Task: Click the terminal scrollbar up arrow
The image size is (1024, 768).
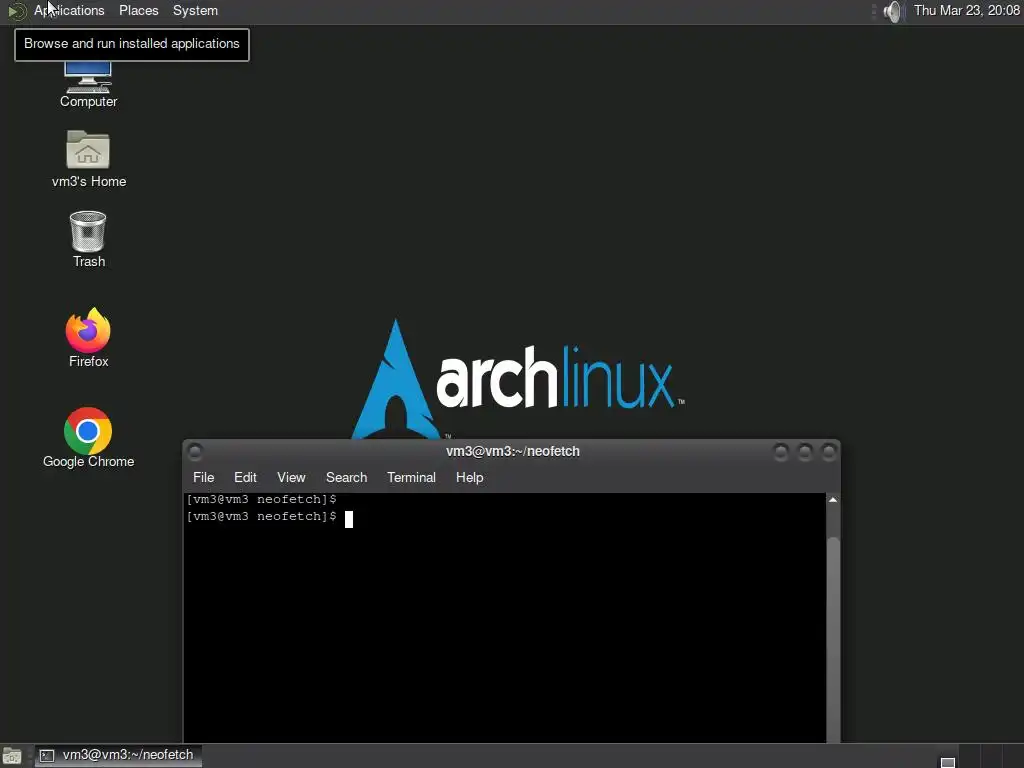Action: [833, 500]
